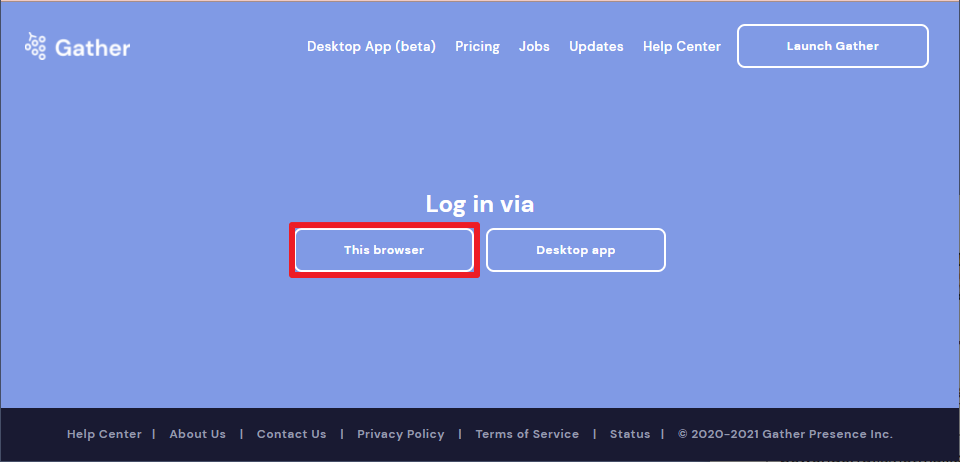Log in via This browser
Viewport: 960px width, 462px height.
(x=384, y=250)
